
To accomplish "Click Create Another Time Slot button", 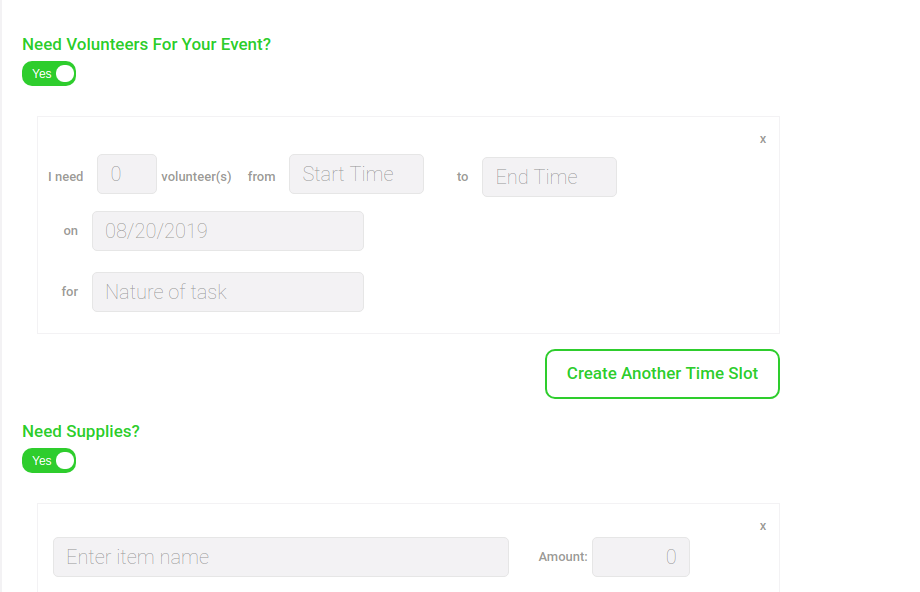I will [x=662, y=374].
